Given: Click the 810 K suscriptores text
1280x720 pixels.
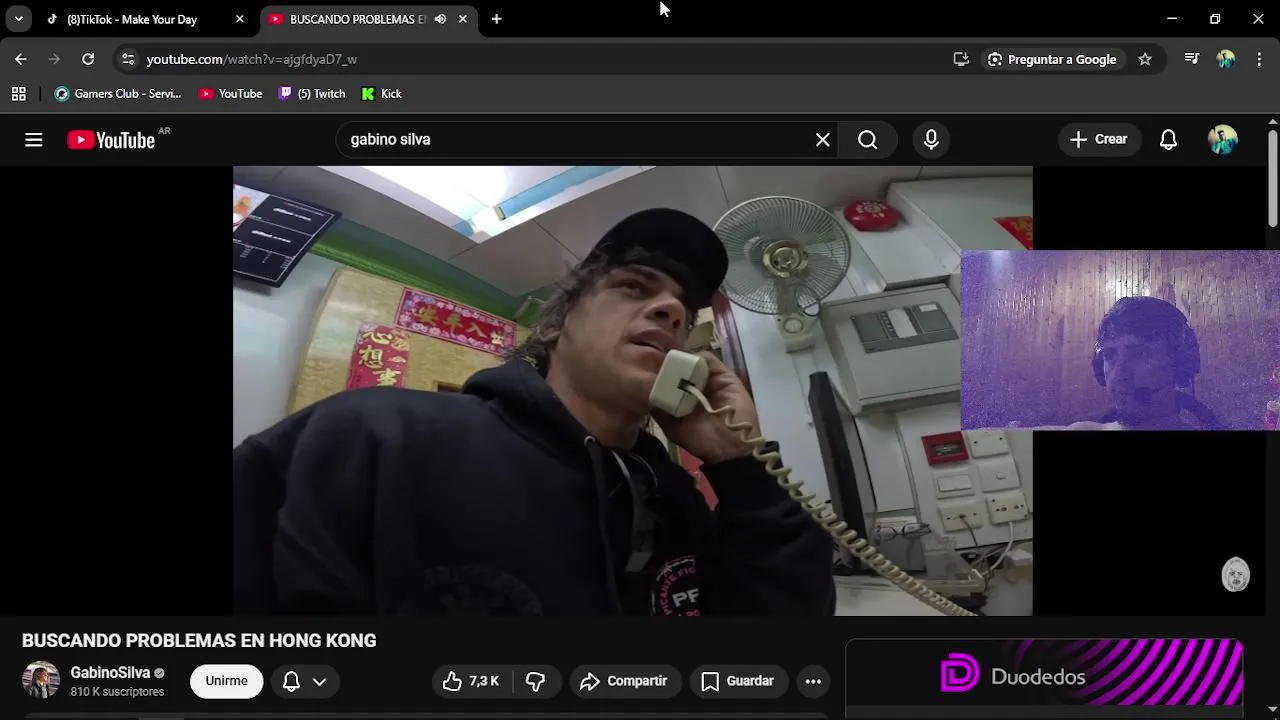Looking at the screenshot, I should point(117,692).
